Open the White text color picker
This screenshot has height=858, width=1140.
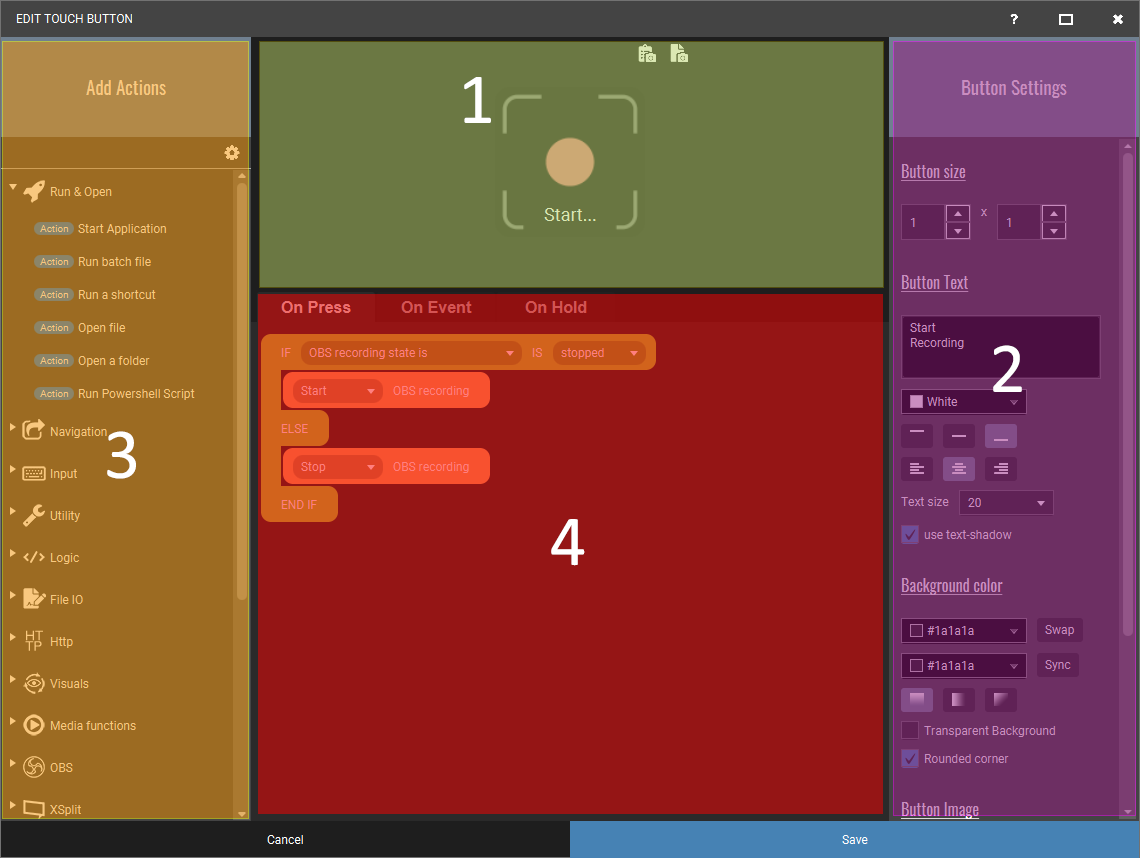(963, 402)
